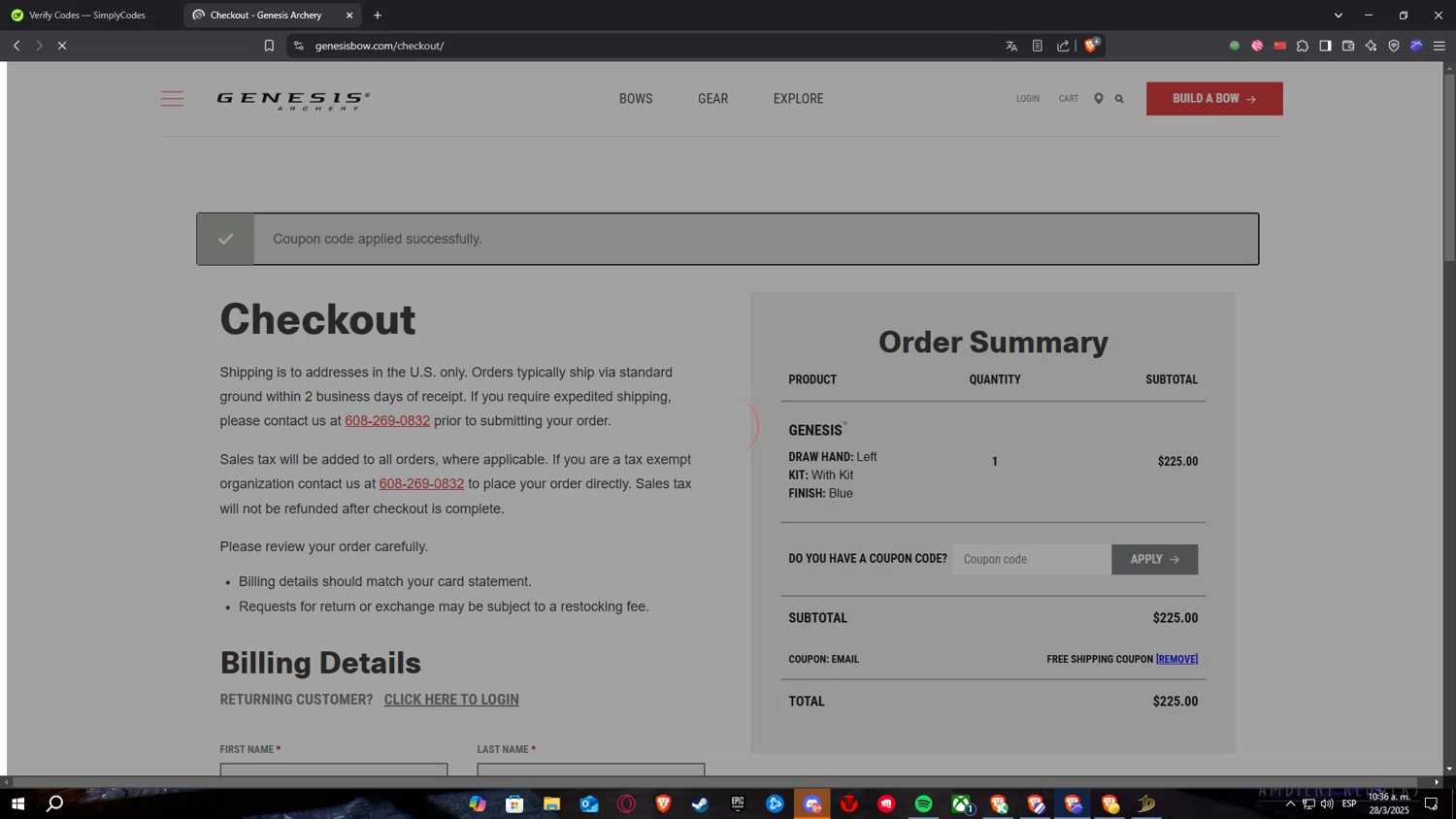Viewport: 1456px width, 819px height.
Task: View site information icon in address bar
Action: click(x=299, y=46)
